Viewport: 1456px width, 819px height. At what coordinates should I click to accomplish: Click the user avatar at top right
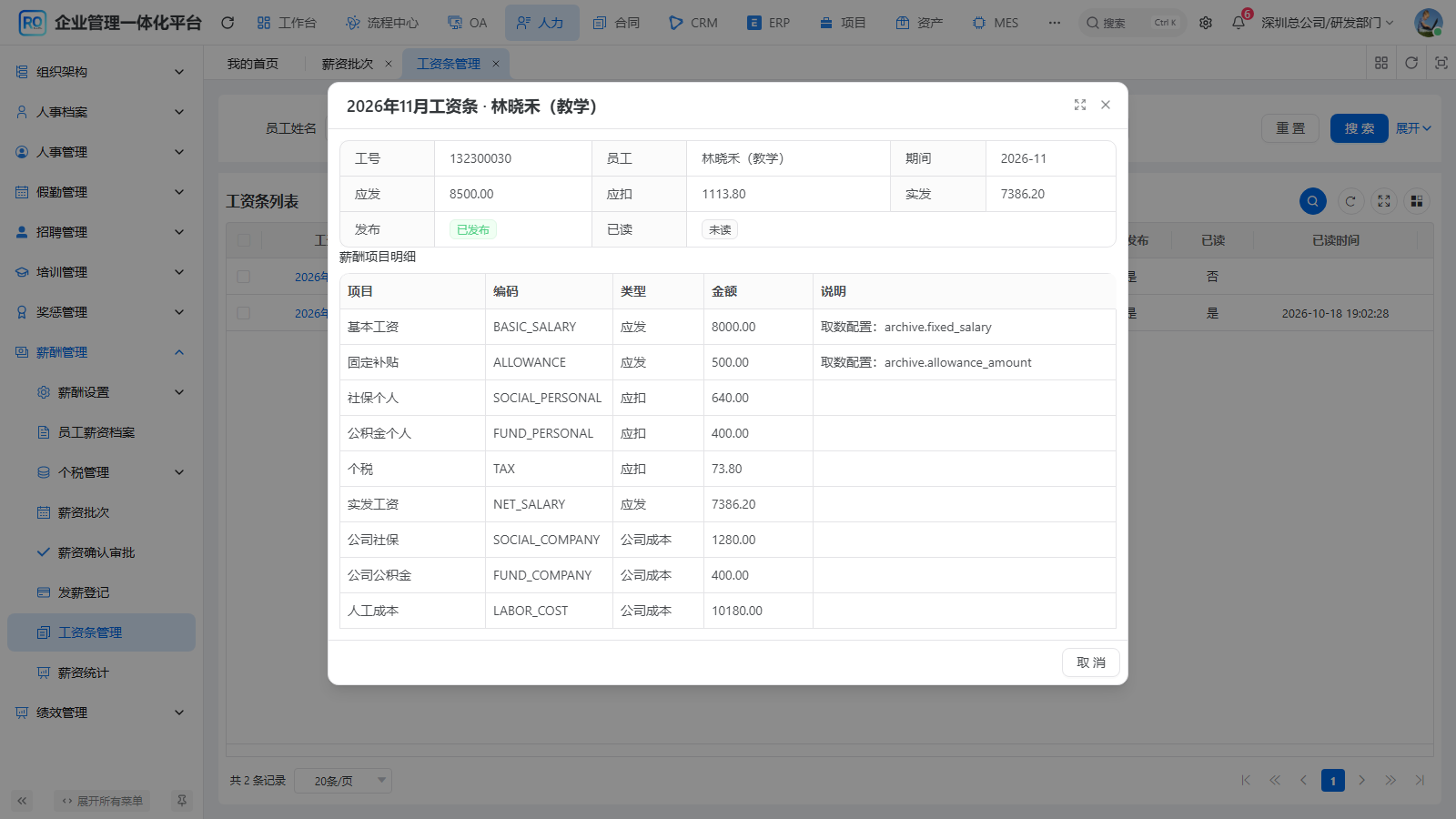(x=1428, y=23)
